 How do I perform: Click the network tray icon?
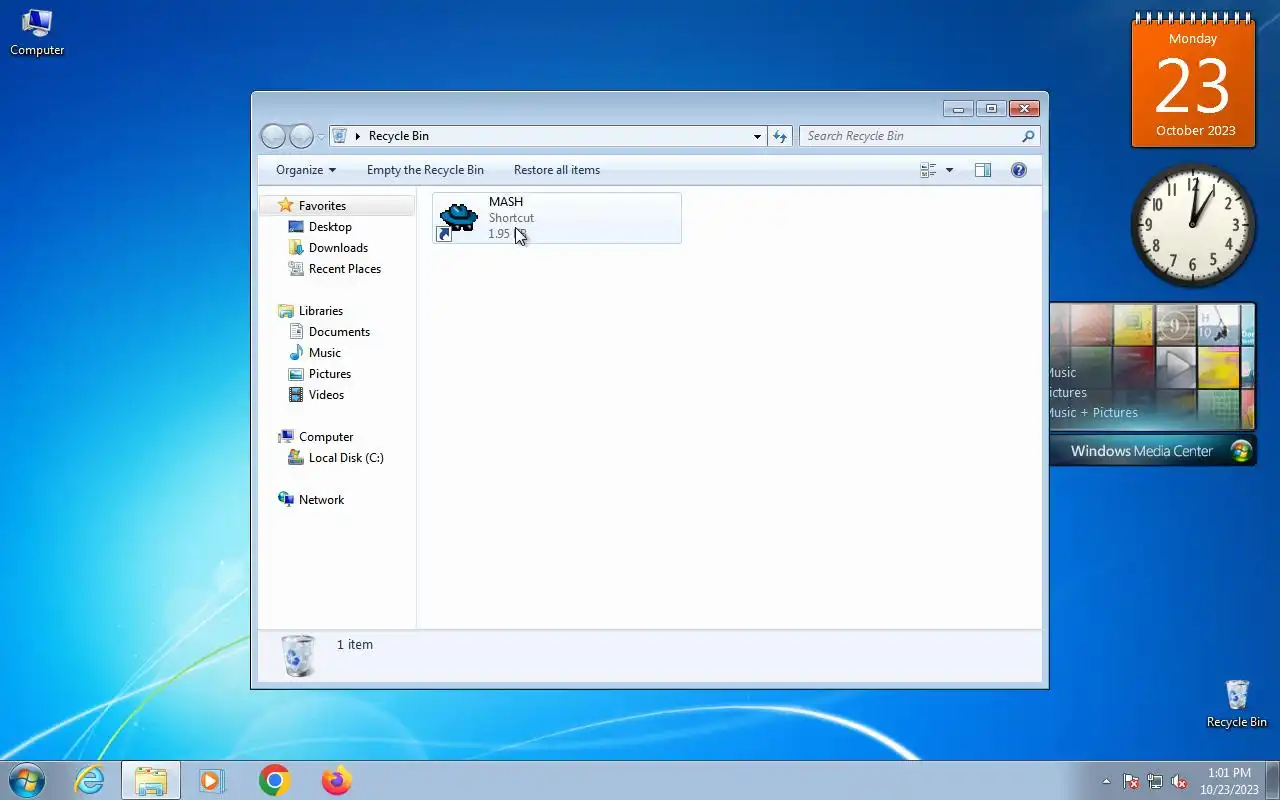[x=1155, y=781]
